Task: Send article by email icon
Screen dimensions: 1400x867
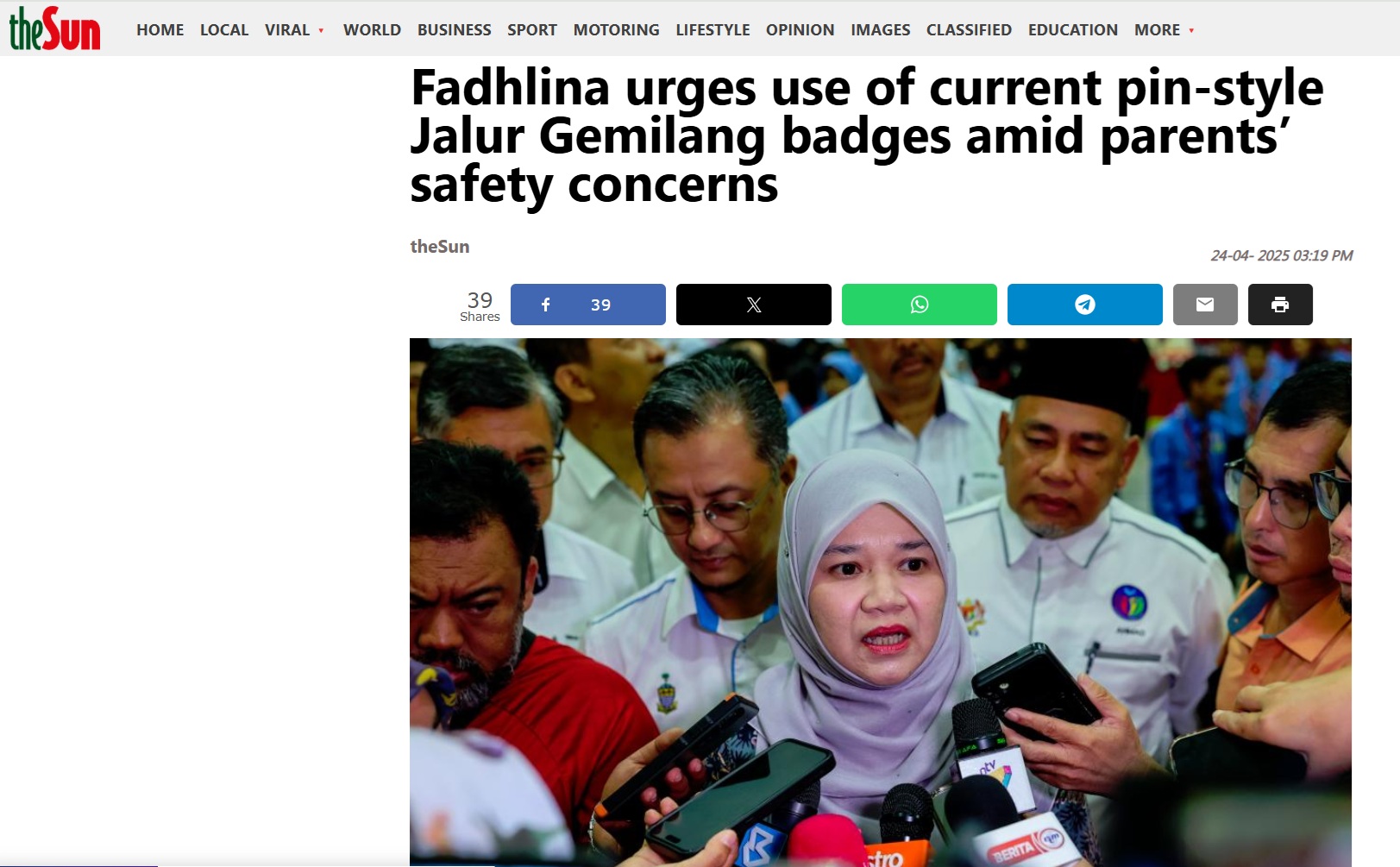Action: point(1205,305)
